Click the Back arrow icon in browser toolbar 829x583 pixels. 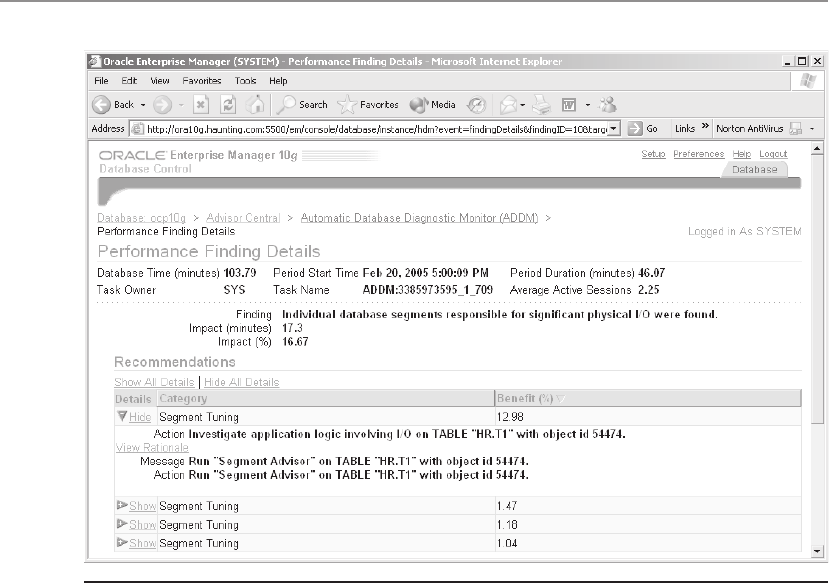102,105
